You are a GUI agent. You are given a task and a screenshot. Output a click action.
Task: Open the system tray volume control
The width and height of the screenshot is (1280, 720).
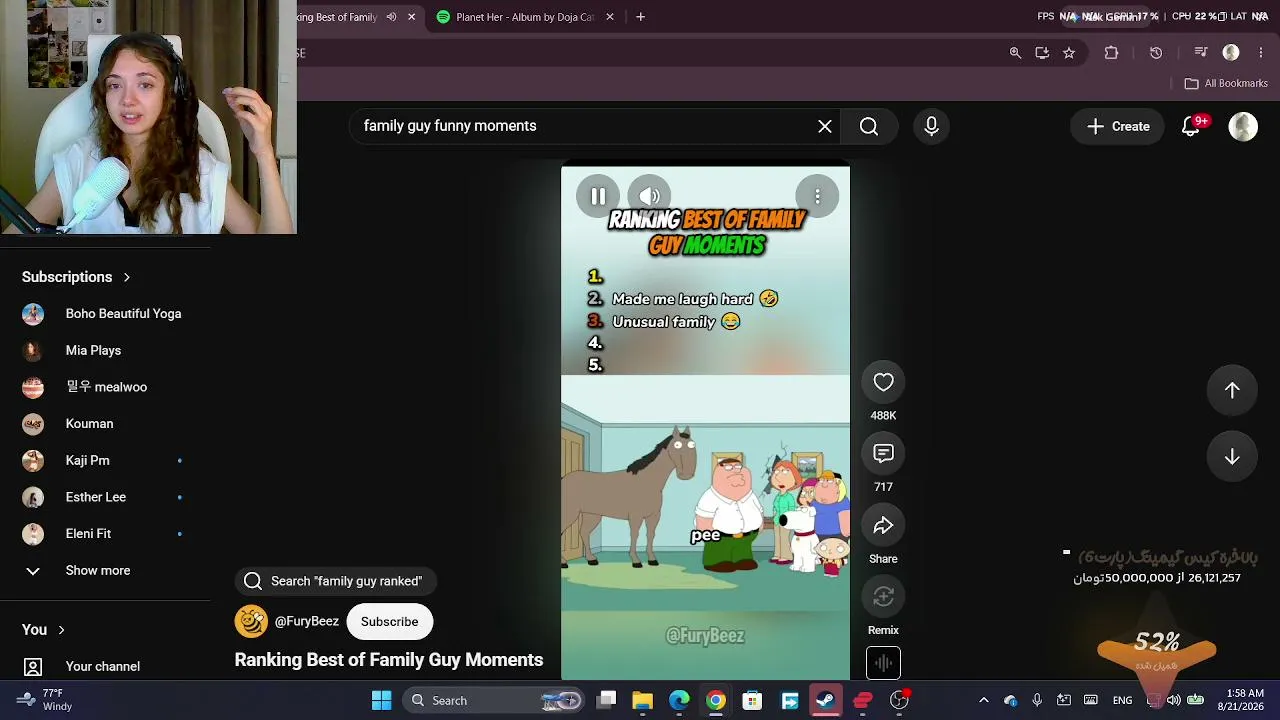[x=1174, y=700]
